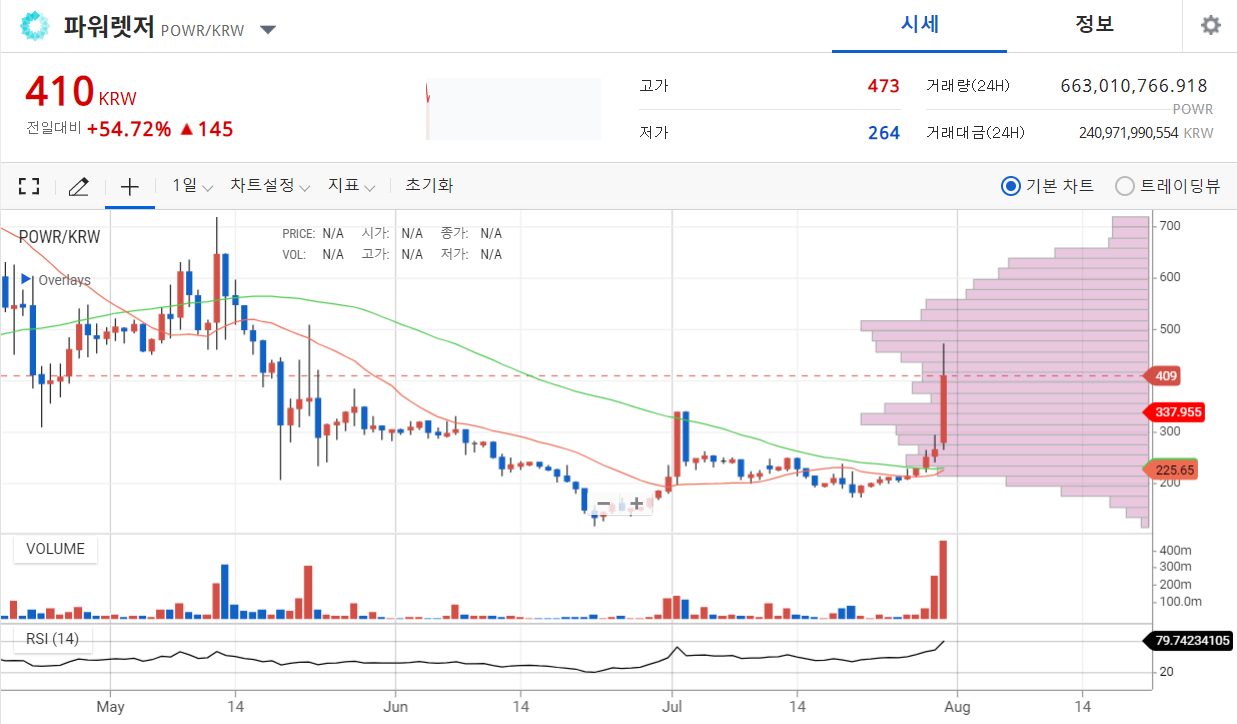Click the 초기화 reset button
Screen dimensions: 1237x724
tap(429, 186)
